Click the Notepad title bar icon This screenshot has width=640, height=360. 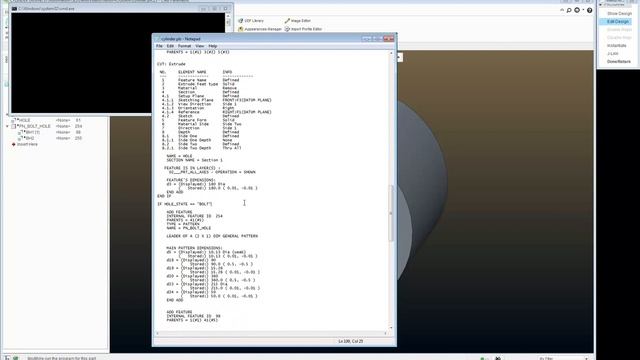[x=158, y=39]
